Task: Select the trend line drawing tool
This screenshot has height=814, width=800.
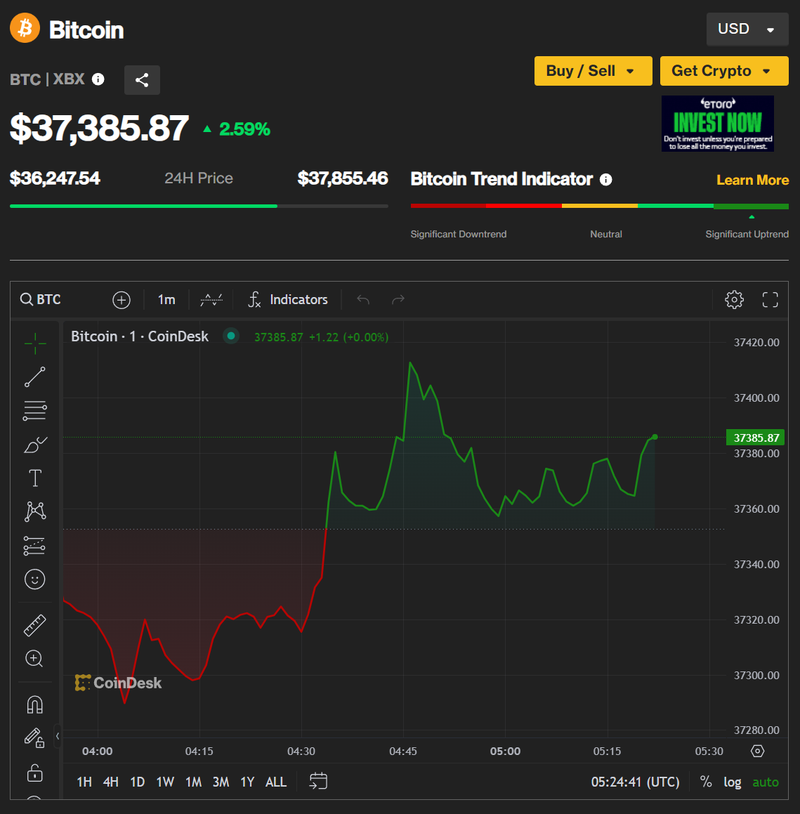Action: click(x=35, y=377)
